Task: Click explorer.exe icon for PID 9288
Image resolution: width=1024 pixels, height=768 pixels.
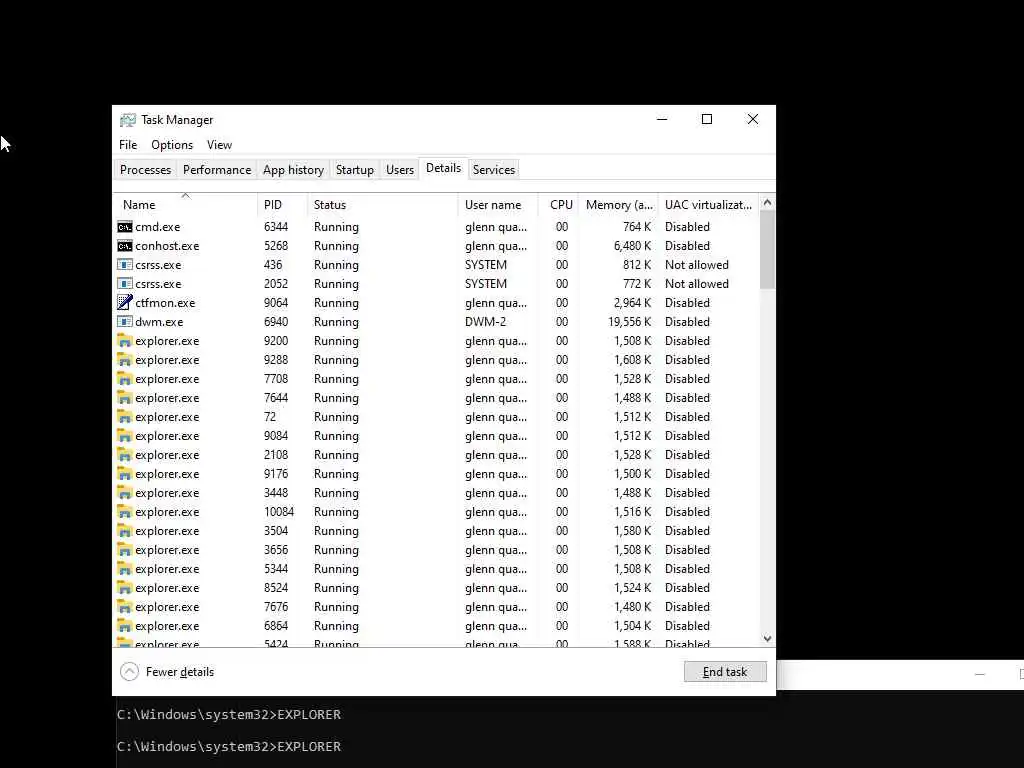Action: [x=124, y=359]
